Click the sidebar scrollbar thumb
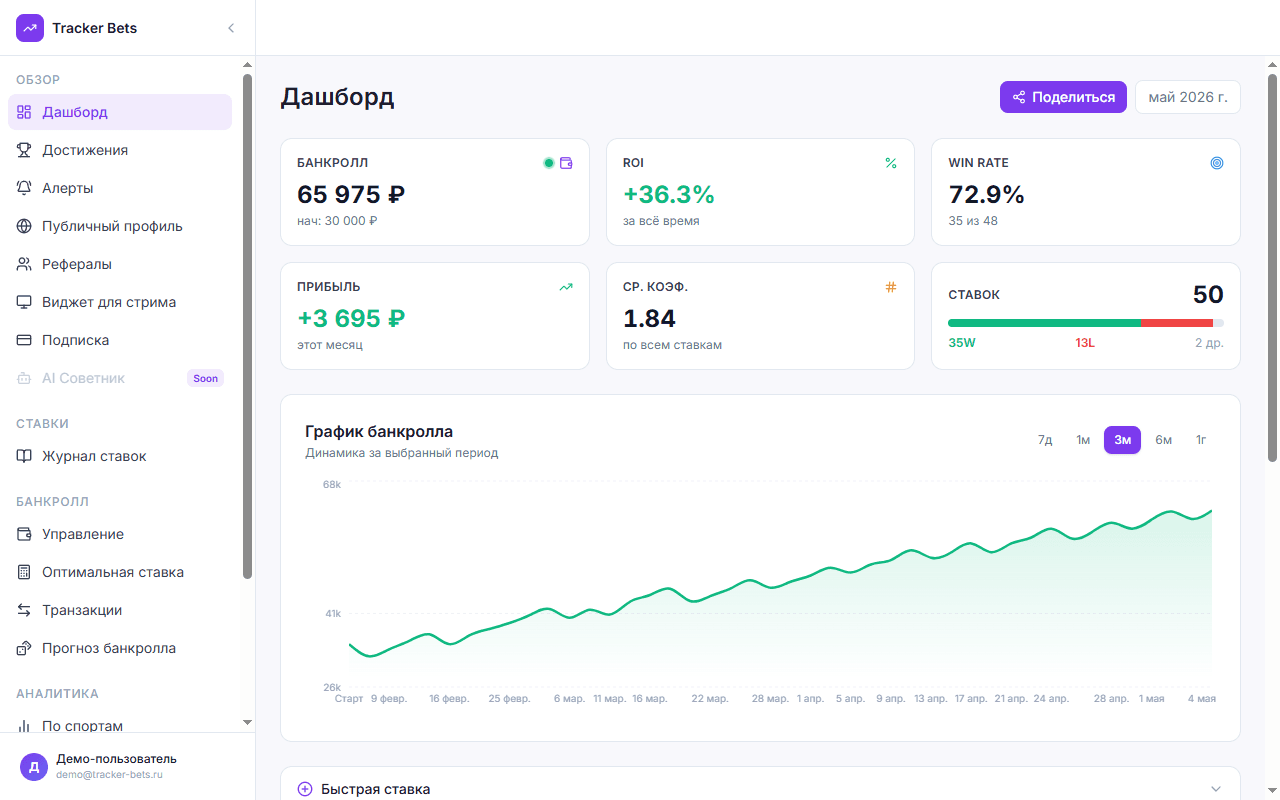 pyautogui.click(x=247, y=326)
